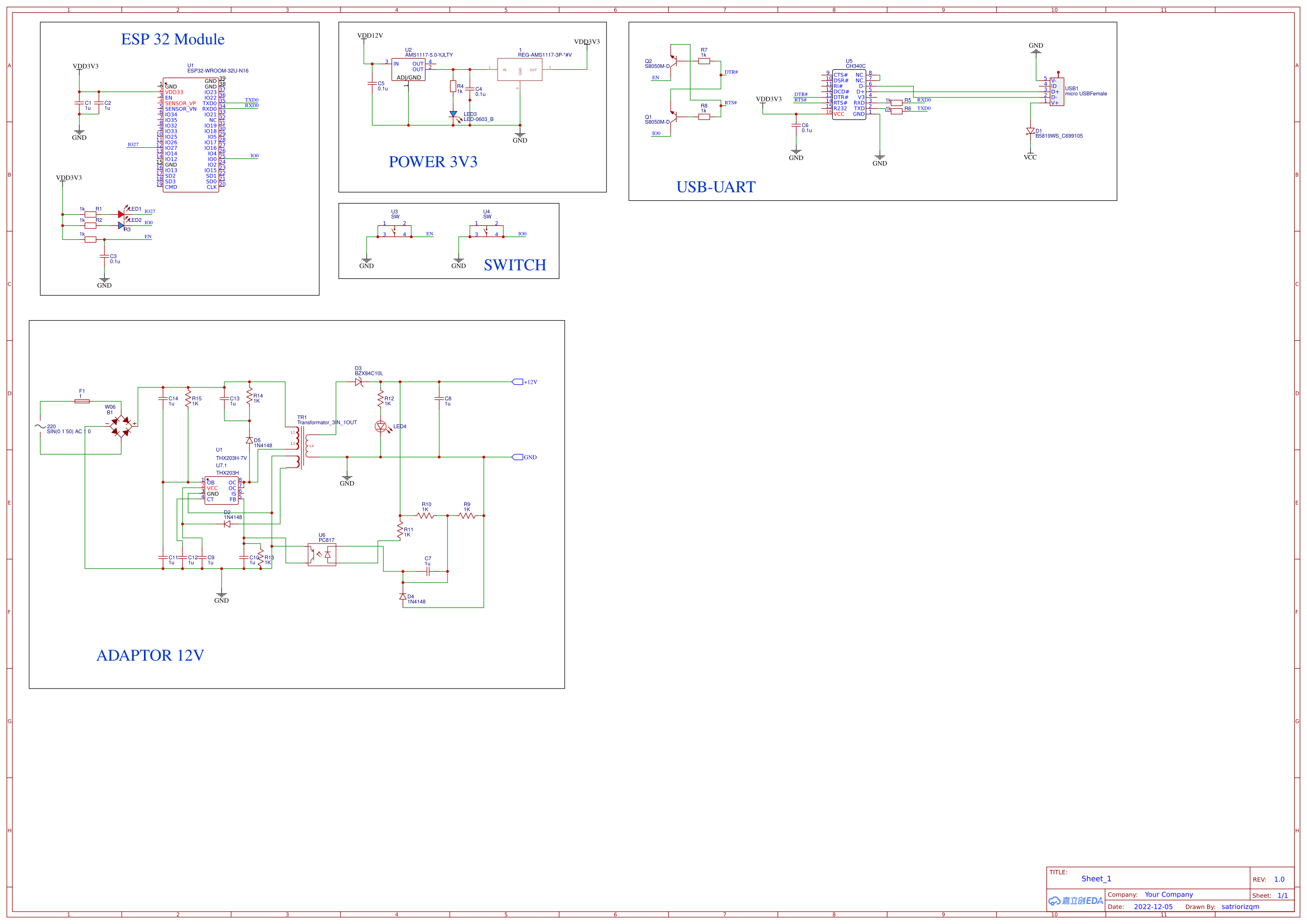This screenshot has height=924, width=1307.
Task: Click the VDD12V power flag label
Action: [x=369, y=35]
